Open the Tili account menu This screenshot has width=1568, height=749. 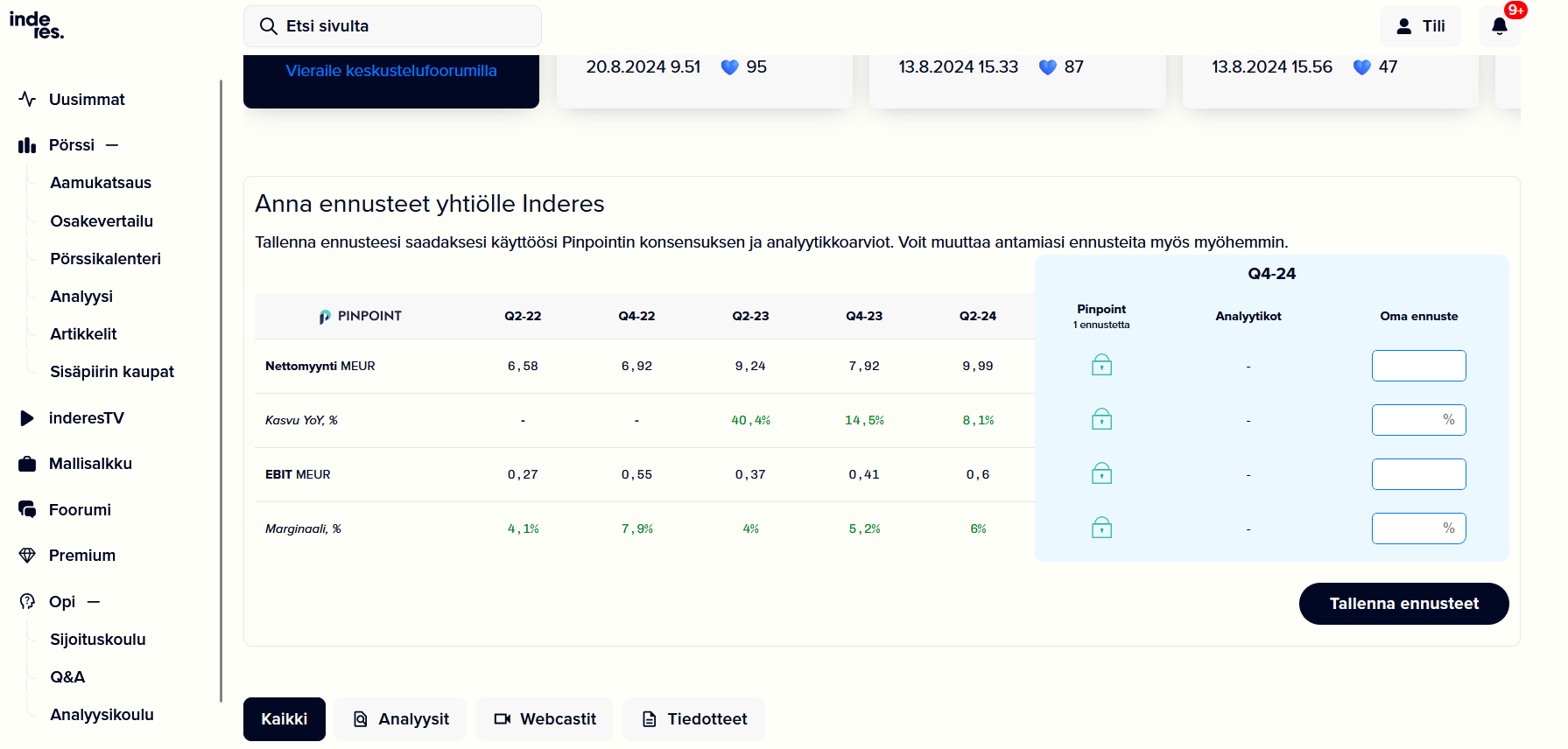pyautogui.click(x=1420, y=26)
